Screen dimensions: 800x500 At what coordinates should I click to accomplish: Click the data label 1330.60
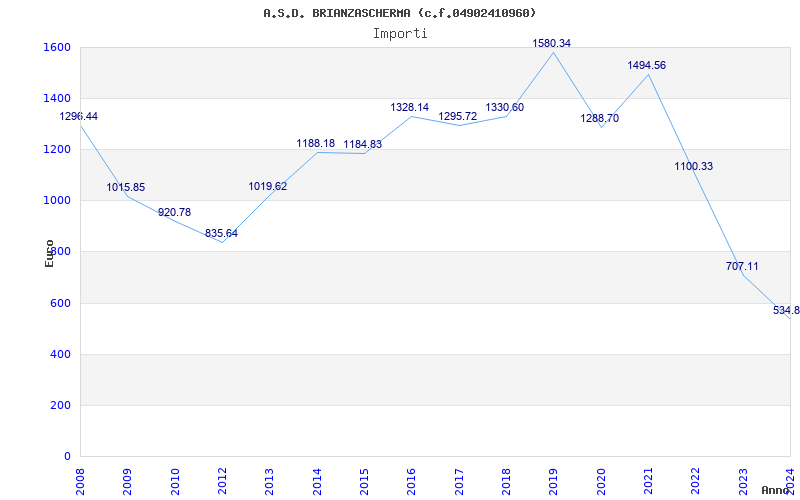pyautogui.click(x=505, y=107)
